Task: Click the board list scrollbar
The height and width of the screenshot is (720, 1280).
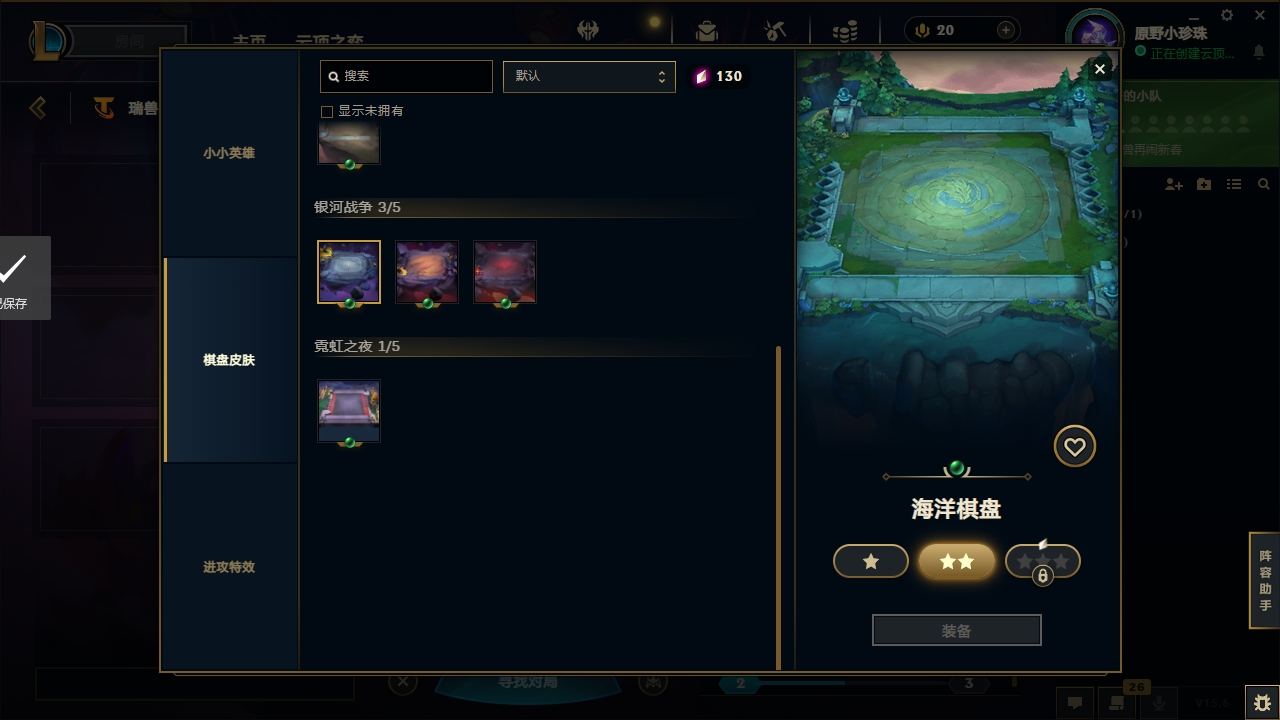Action: tap(779, 508)
